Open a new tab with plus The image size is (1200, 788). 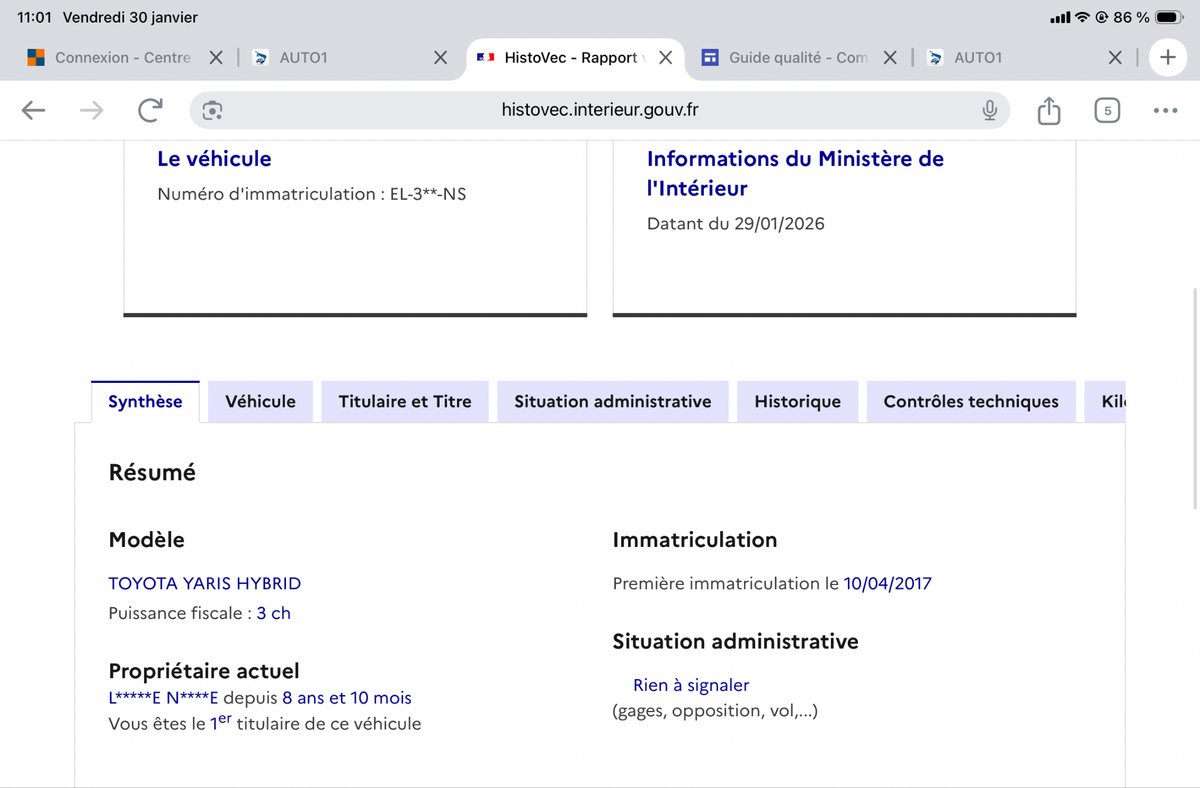click(x=1167, y=58)
